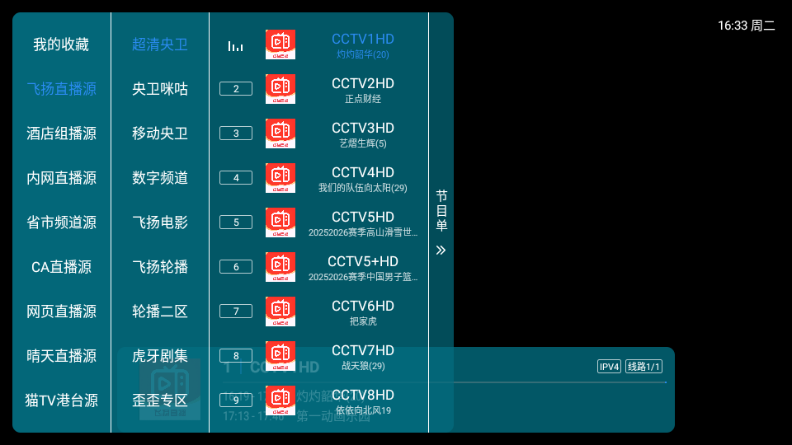Screen dimensions: 792x445
Task: Click the 把家虎 program subtitle
Action: click(363, 321)
